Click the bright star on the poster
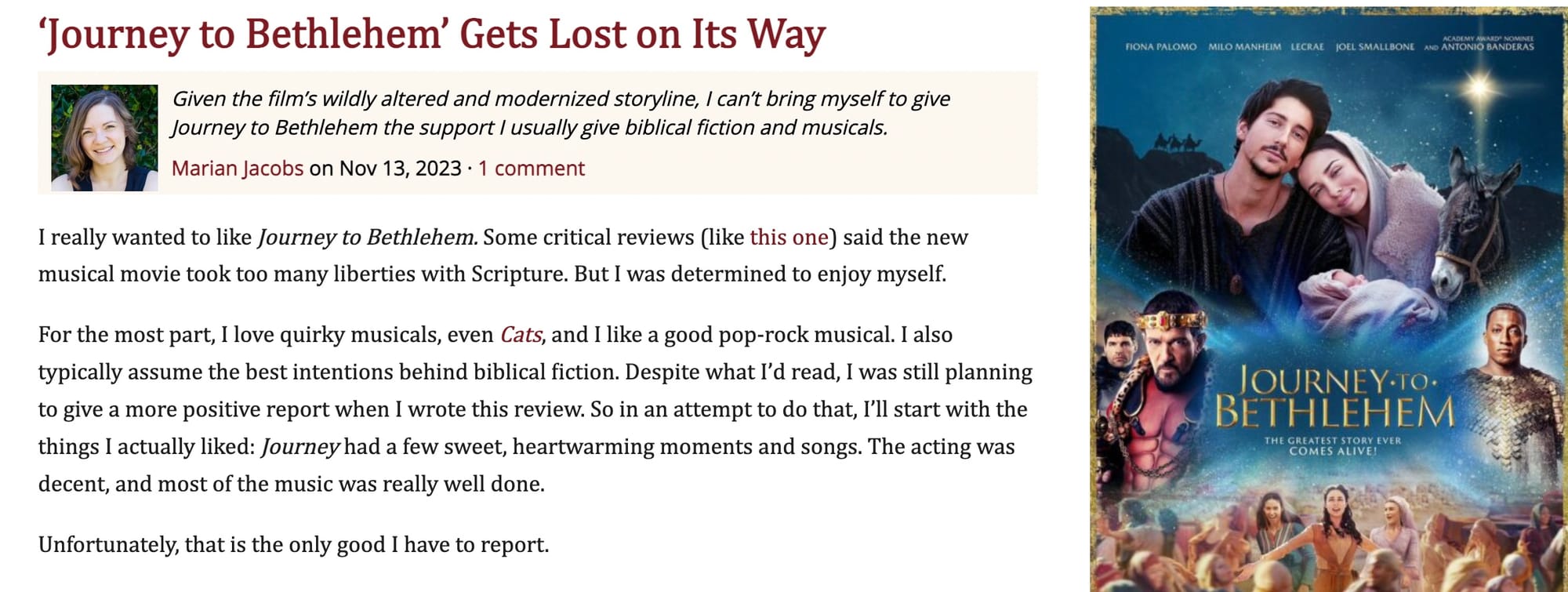The height and width of the screenshot is (592, 1568). click(x=1479, y=86)
